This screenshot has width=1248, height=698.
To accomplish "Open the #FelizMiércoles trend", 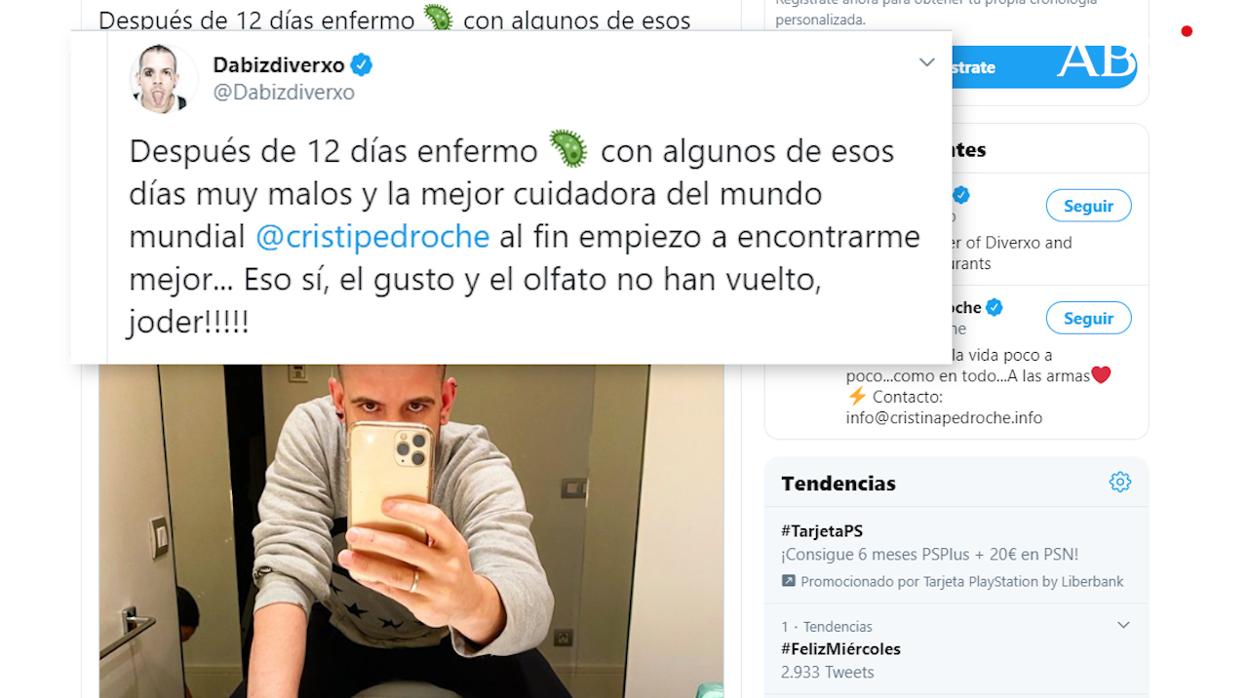I will pos(841,649).
